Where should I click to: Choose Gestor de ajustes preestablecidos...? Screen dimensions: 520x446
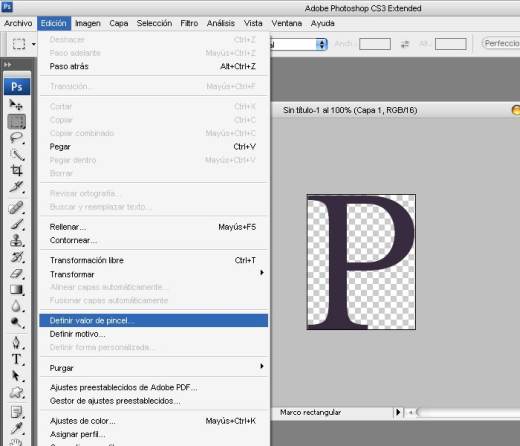point(153,401)
